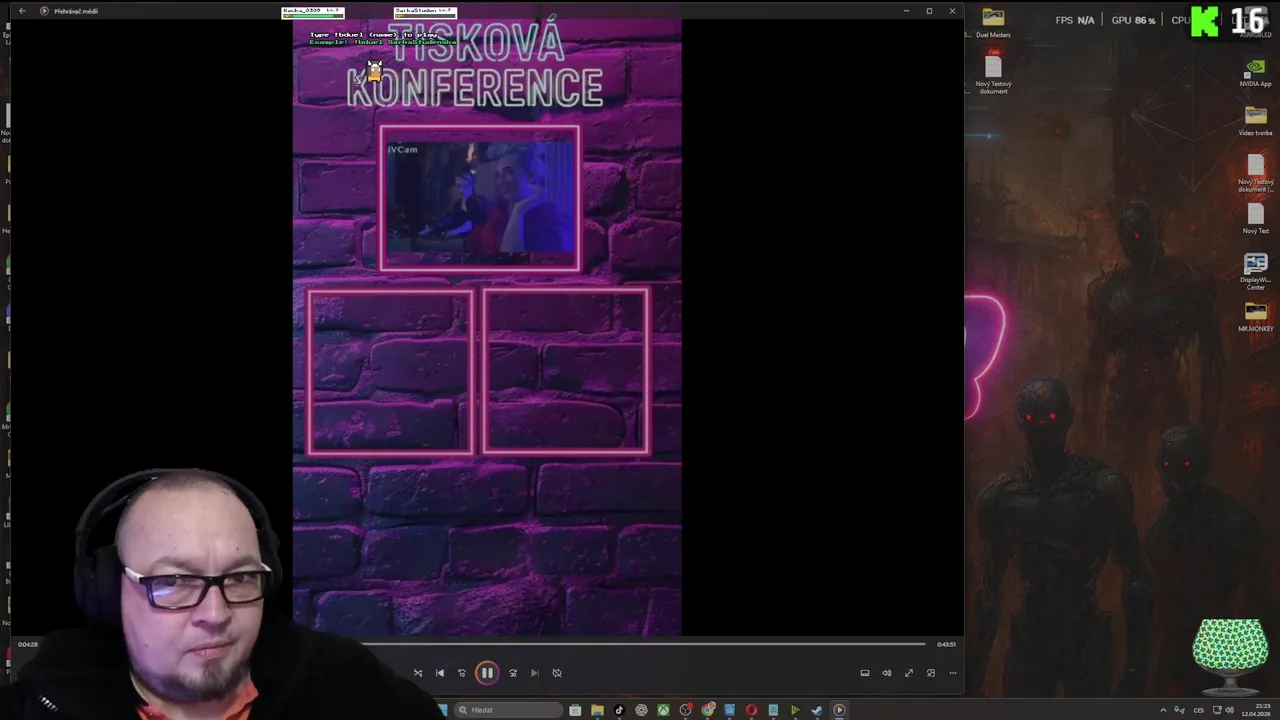1280x720 pixels.
Task: Open Opera browser from the taskbar
Action: point(751,710)
